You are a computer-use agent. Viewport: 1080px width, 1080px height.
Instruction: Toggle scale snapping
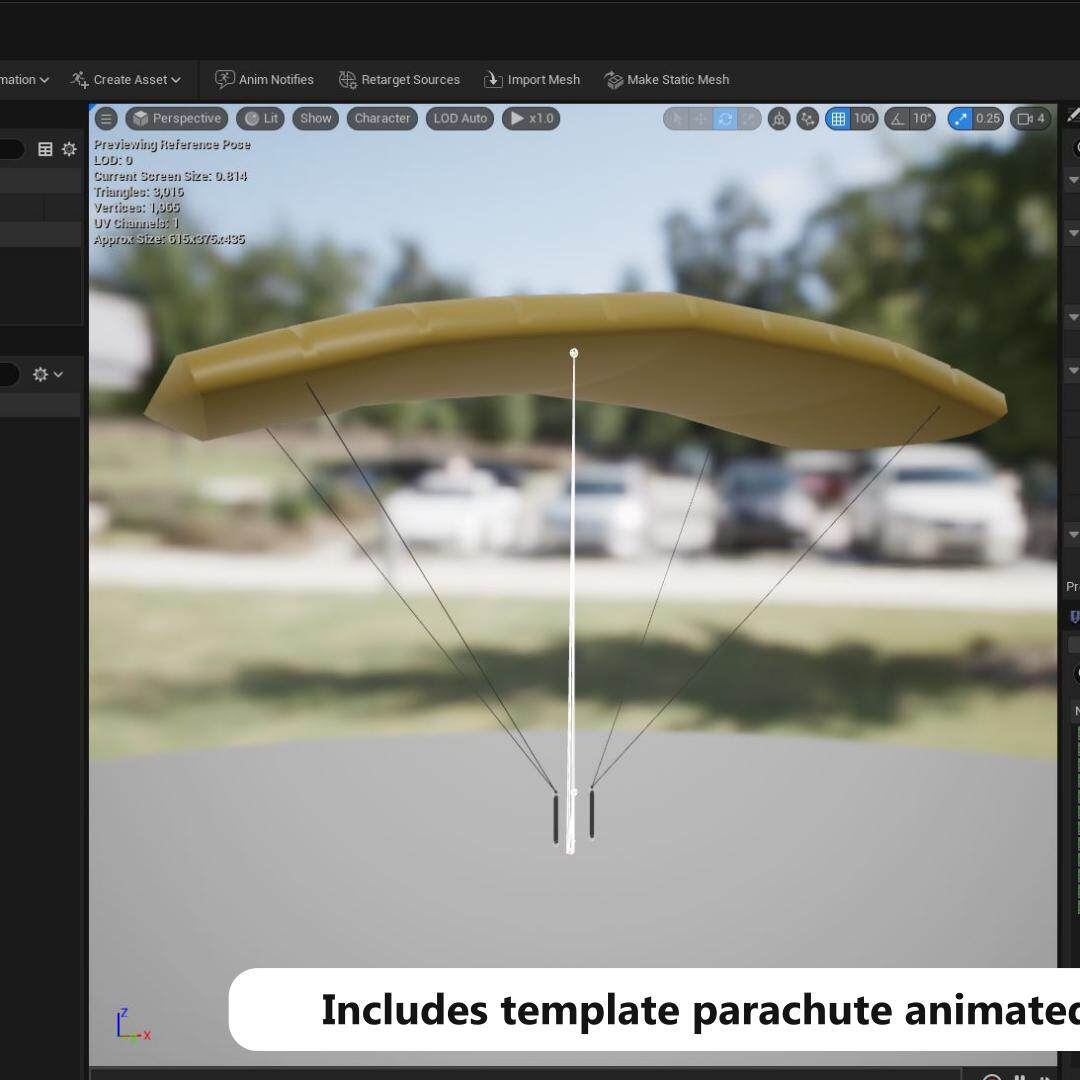[960, 119]
